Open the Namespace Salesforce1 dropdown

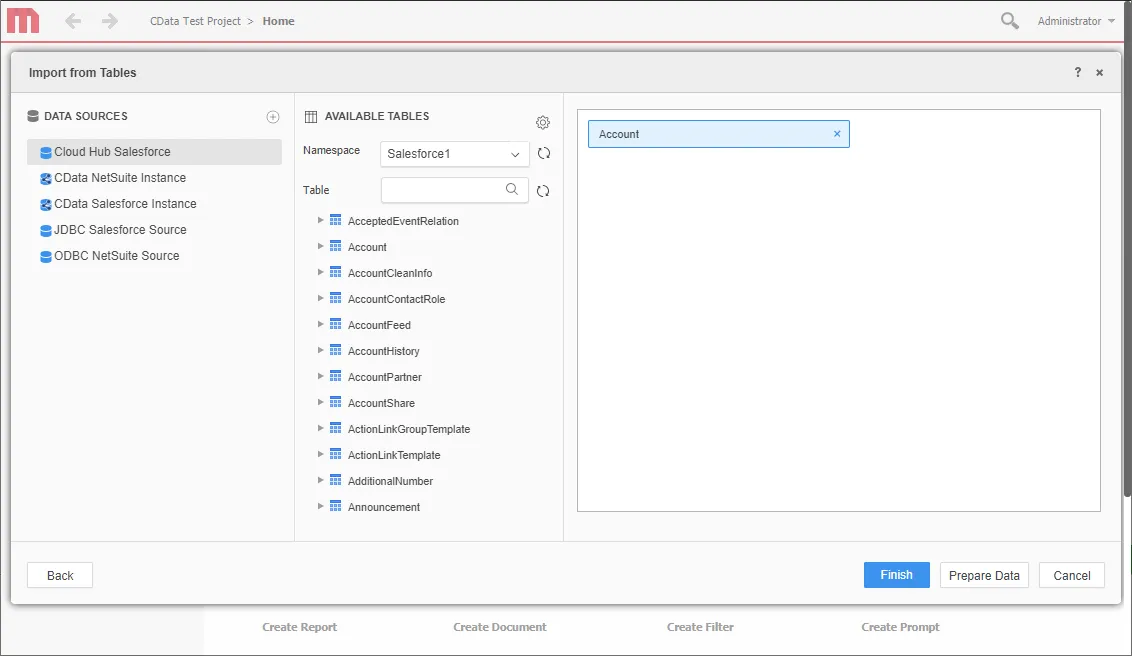tap(454, 153)
